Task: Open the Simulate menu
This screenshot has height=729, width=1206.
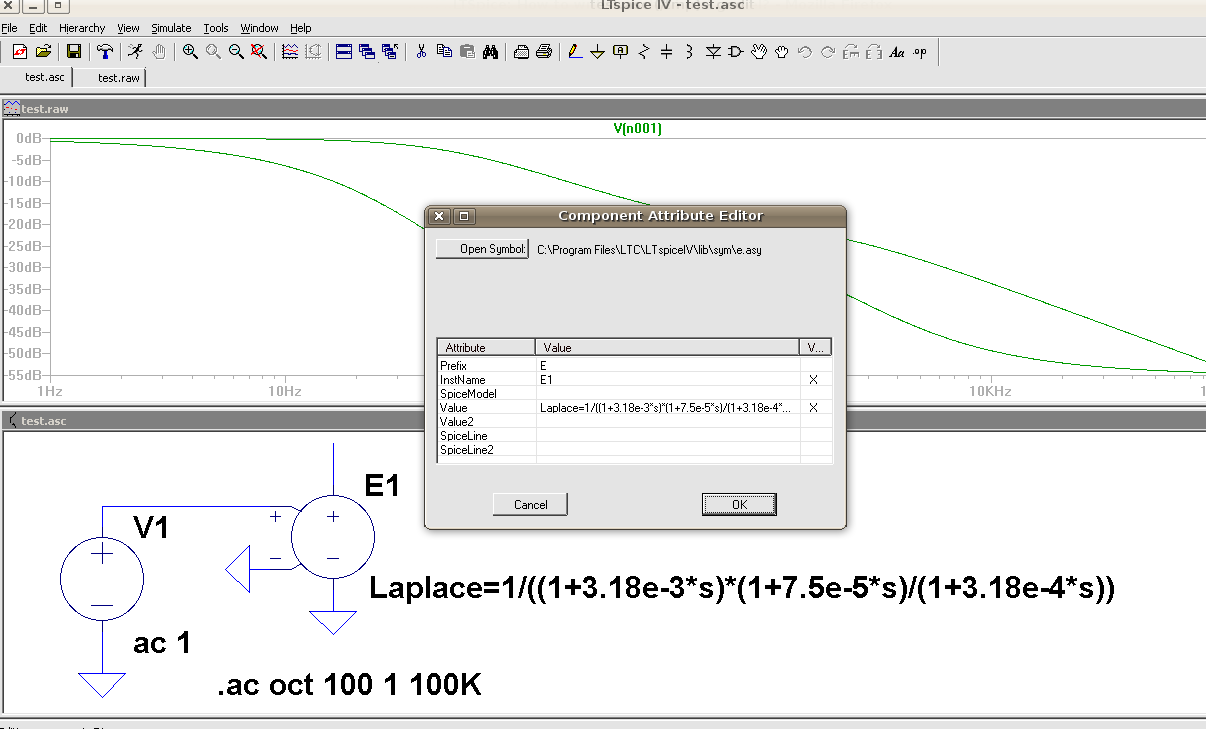Action: coord(171,28)
